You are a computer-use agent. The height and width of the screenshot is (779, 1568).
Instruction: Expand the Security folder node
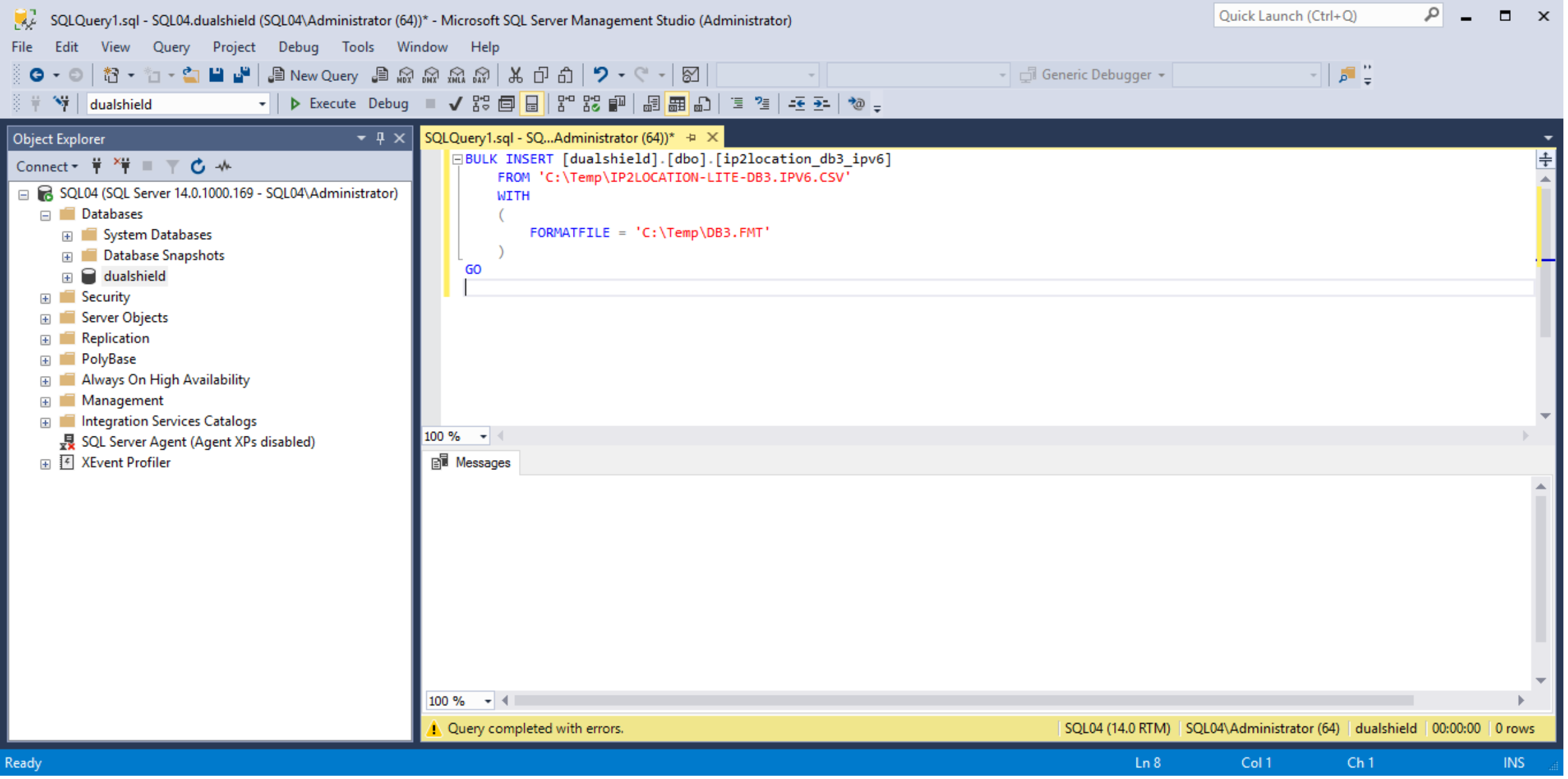45,298
